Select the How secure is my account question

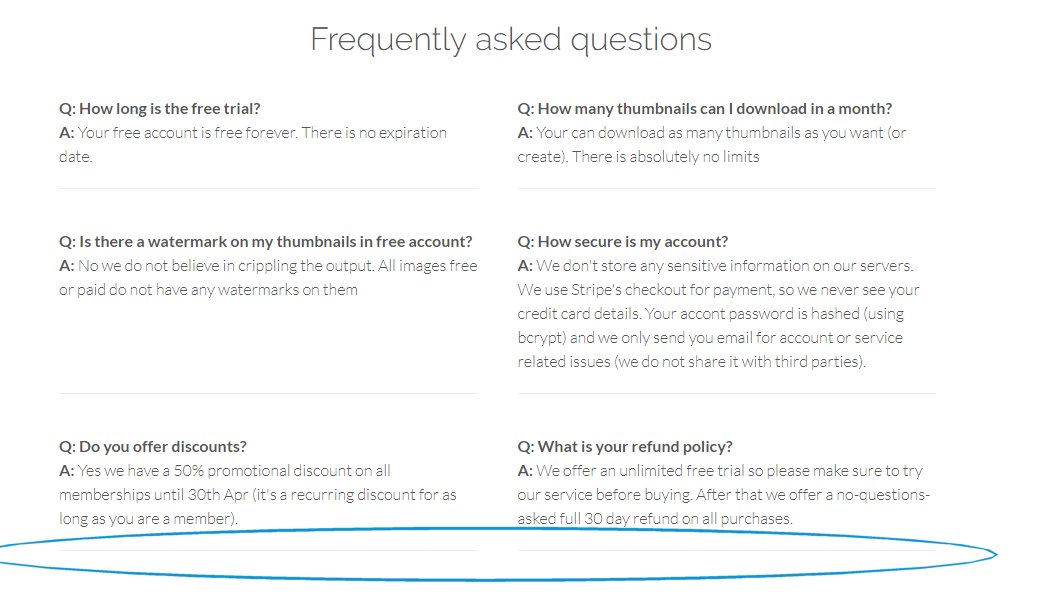(622, 242)
